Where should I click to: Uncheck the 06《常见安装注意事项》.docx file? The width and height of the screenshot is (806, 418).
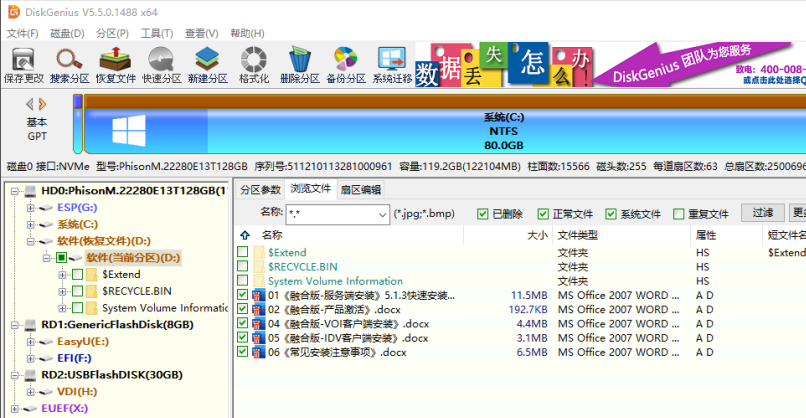[x=243, y=352]
